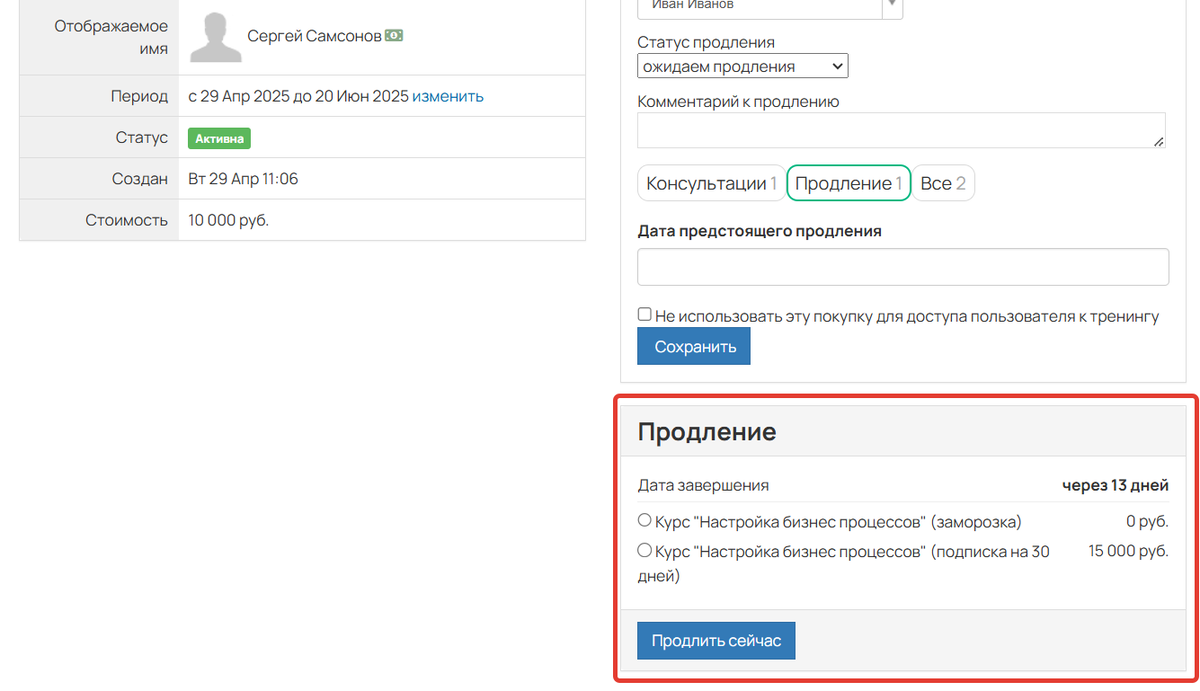This screenshot has height=691, width=1200.
Task: Click the green Активна status badge
Action: [x=219, y=138]
